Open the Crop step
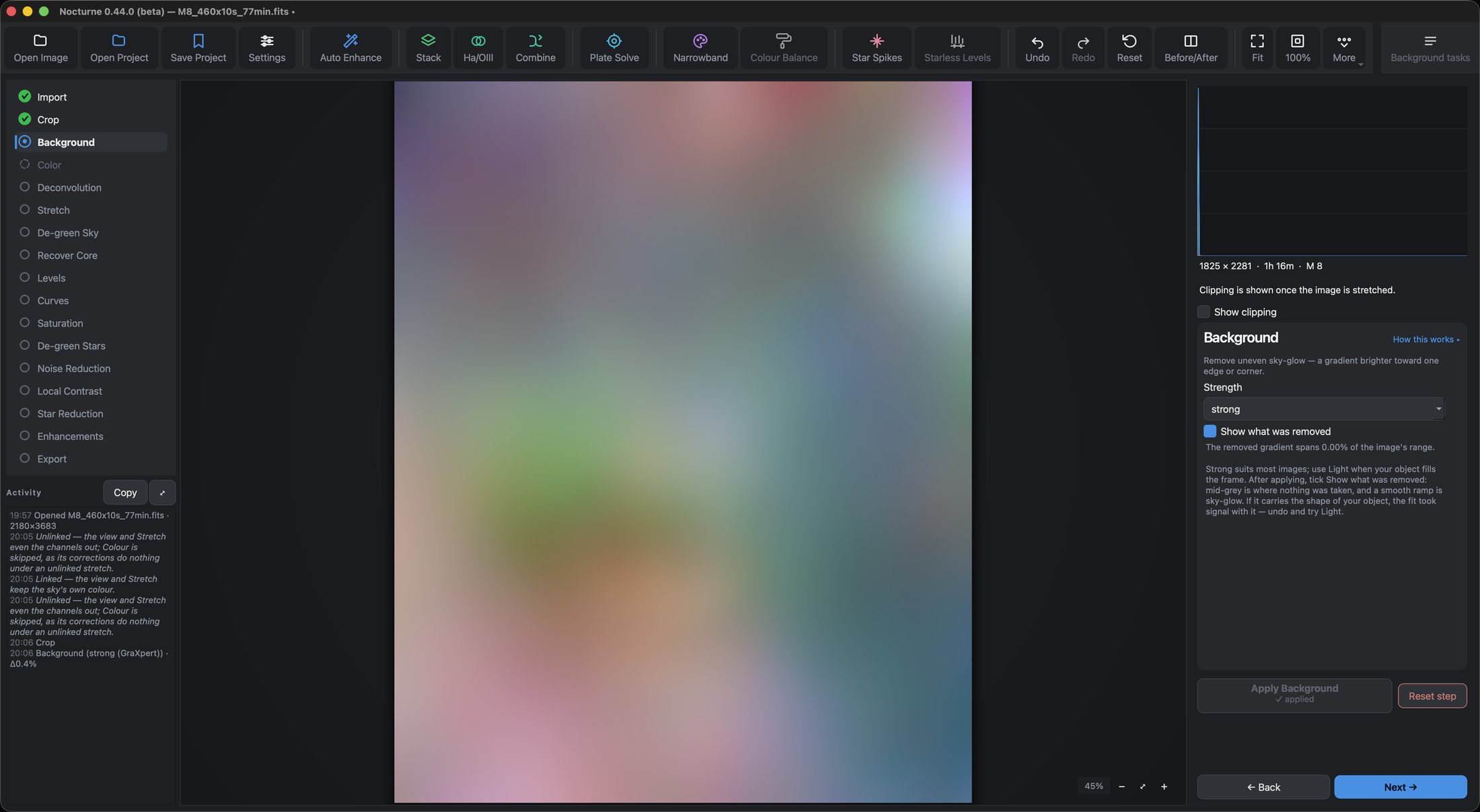Image resolution: width=1480 pixels, height=812 pixels. 91,119
